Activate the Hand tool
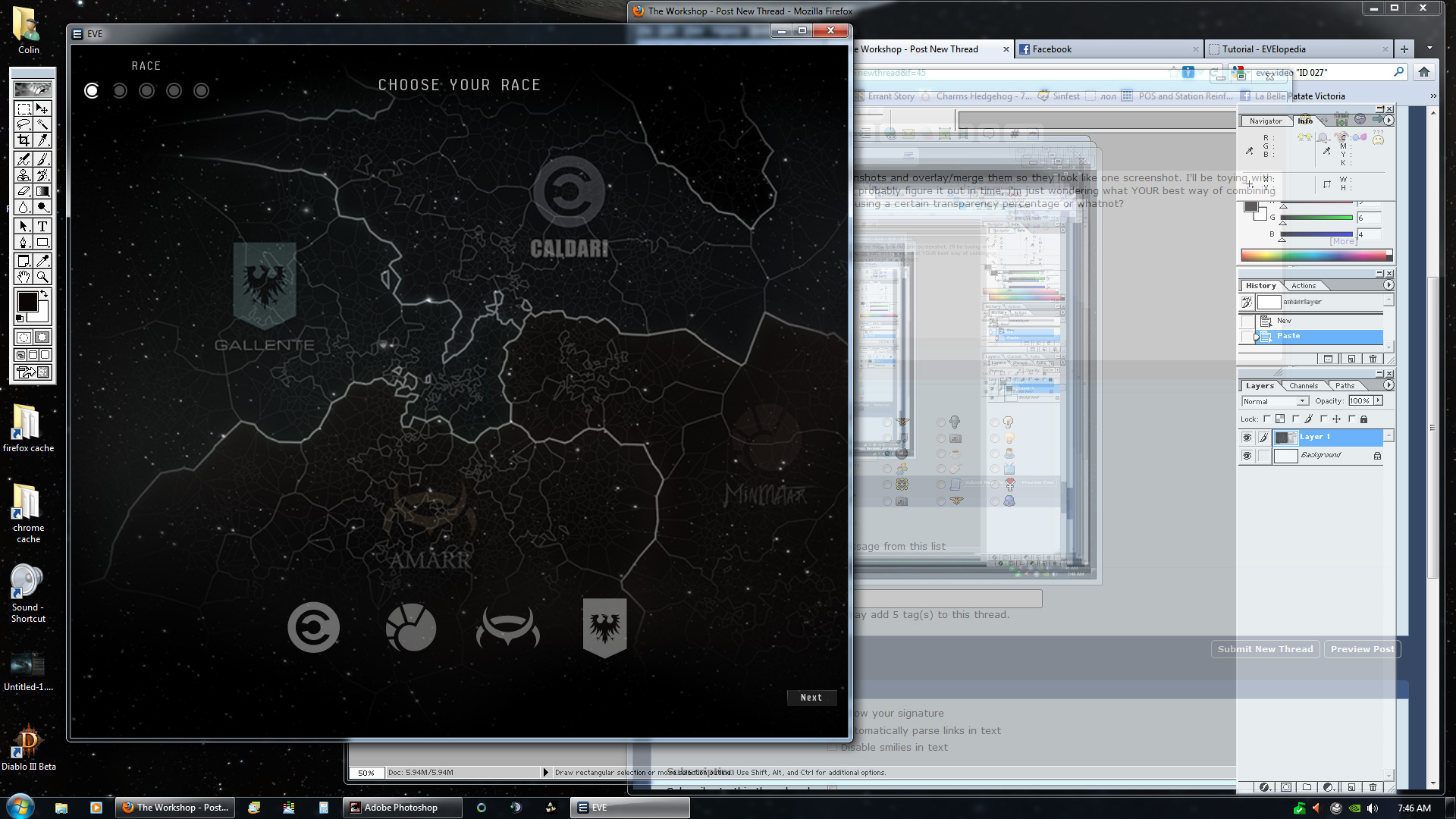Viewport: 1456px width, 819px height. pos(24,277)
